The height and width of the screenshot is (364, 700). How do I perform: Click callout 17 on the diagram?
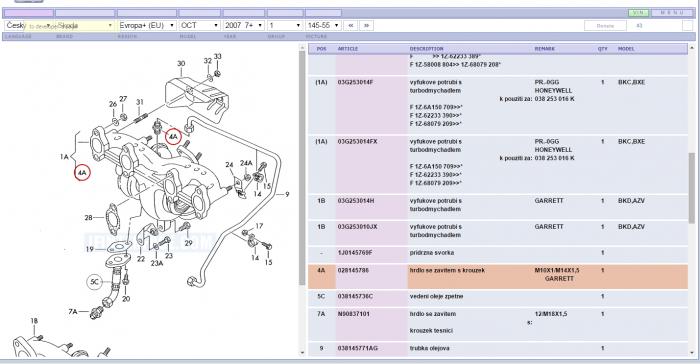[259, 226]
